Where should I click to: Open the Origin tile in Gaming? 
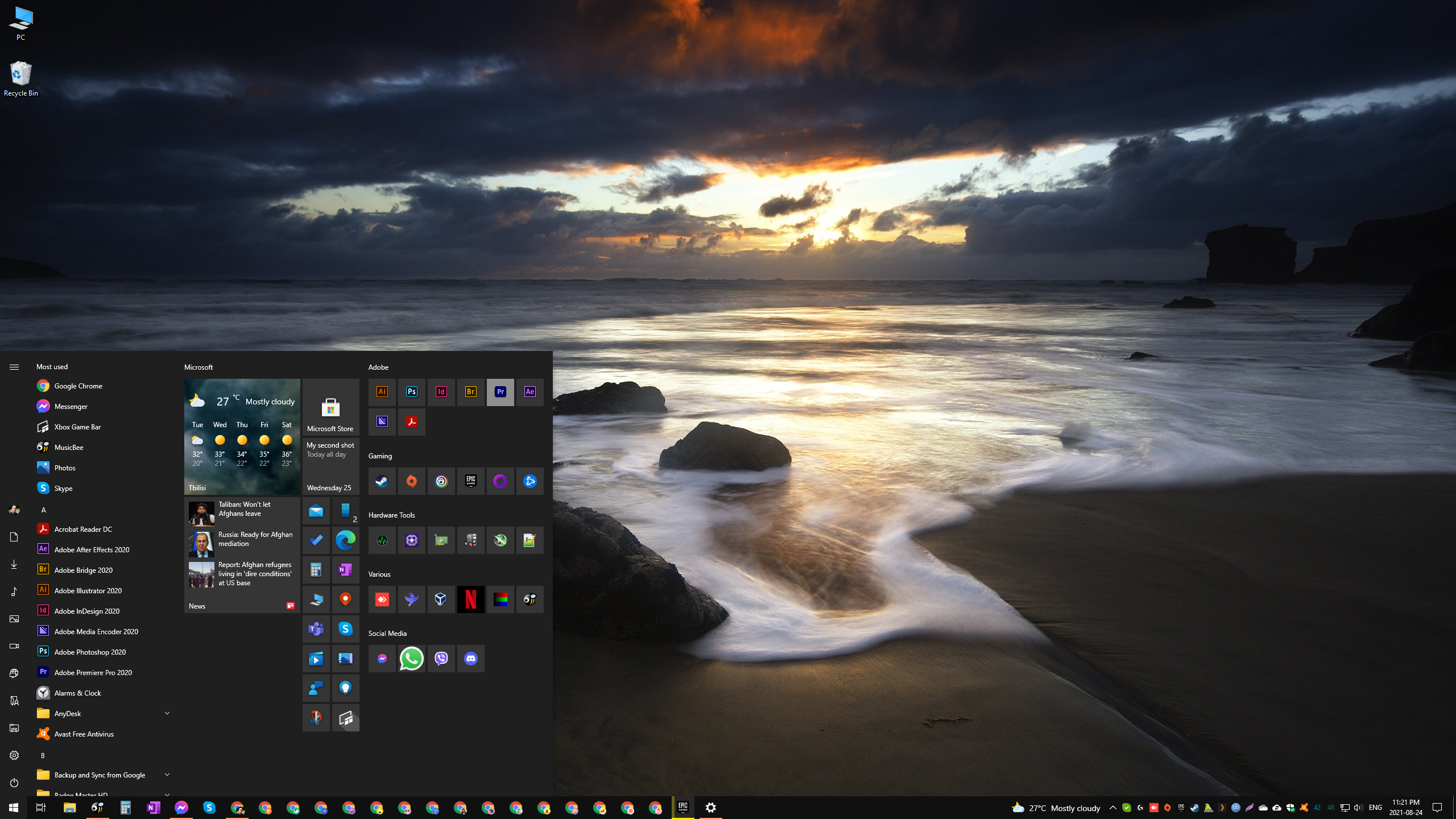(411, 481)
